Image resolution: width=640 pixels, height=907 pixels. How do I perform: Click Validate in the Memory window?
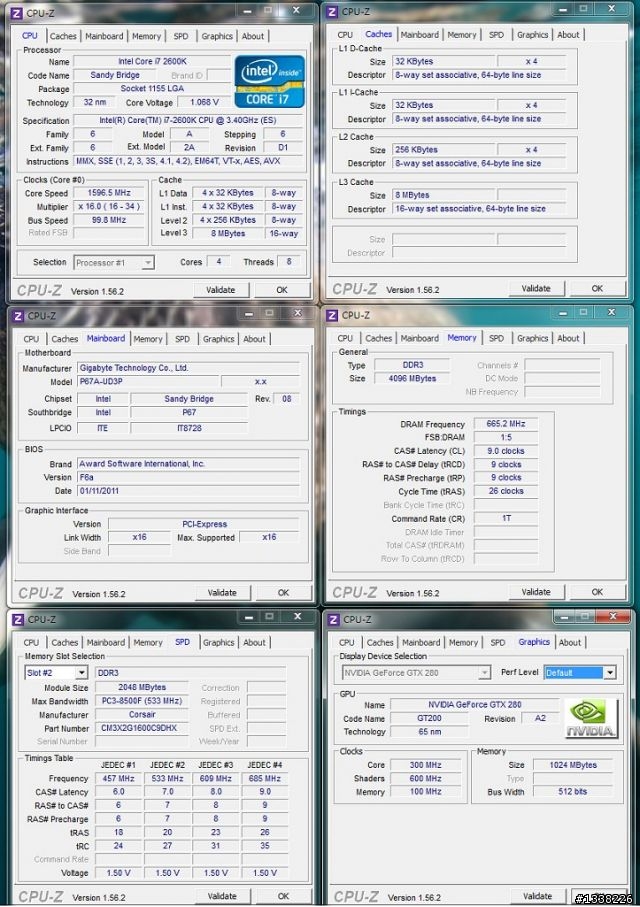click(536, 592)
